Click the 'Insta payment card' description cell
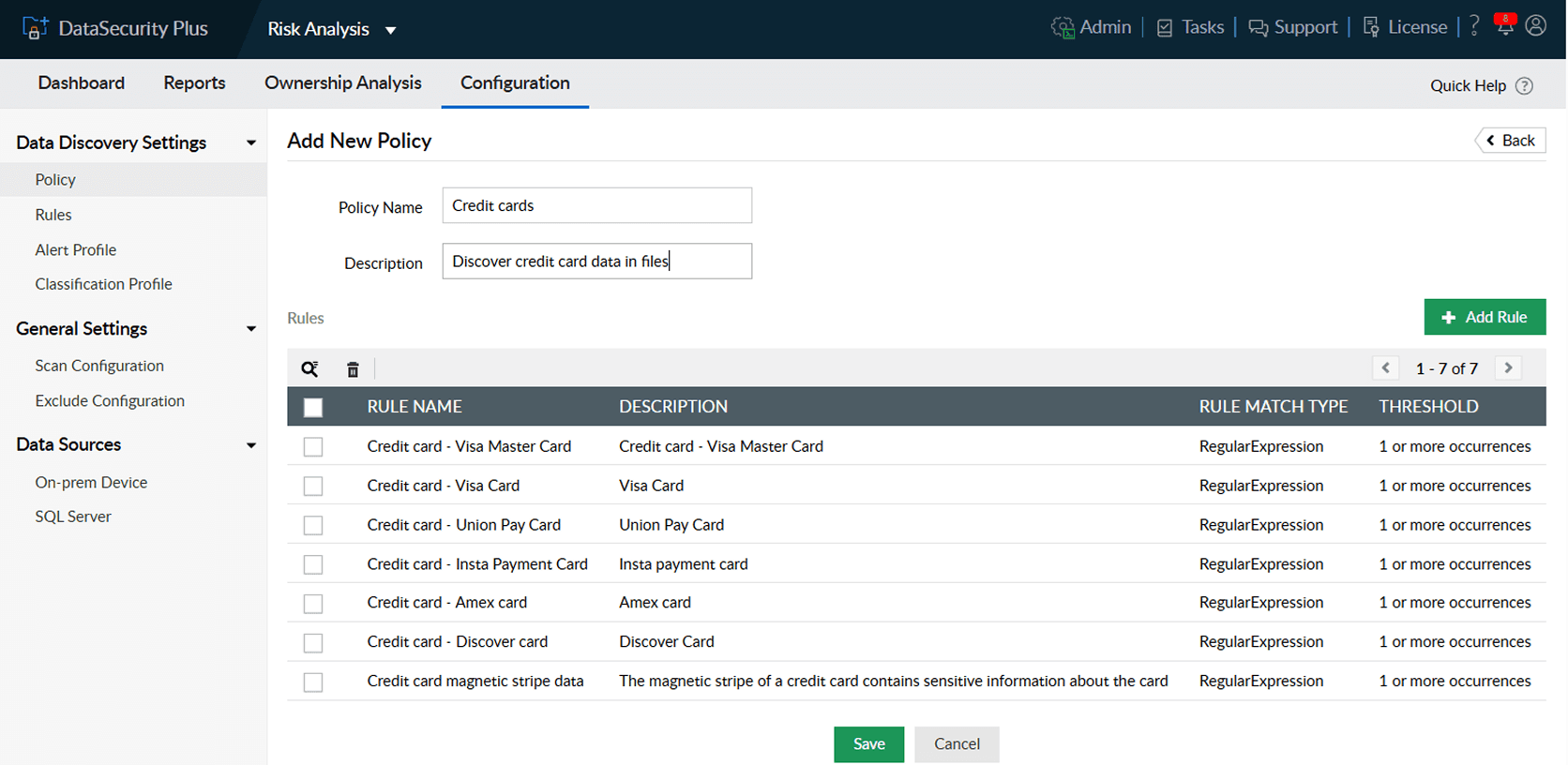This screenshot has width=1568, height=765. 684,564
